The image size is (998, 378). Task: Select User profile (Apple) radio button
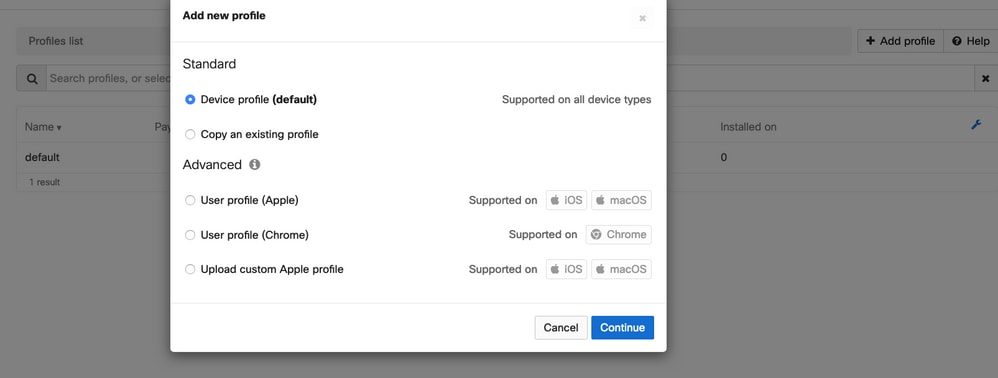190,200
